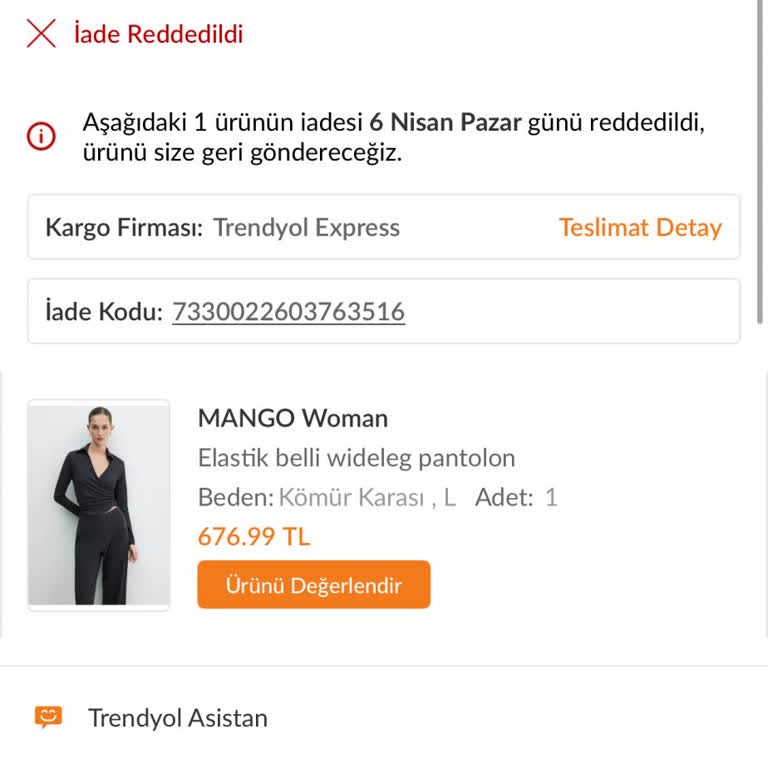Click the bold 6 Nisan Pazar date
Viewport: 768px width, 768px height.
(x=446, y=123)
